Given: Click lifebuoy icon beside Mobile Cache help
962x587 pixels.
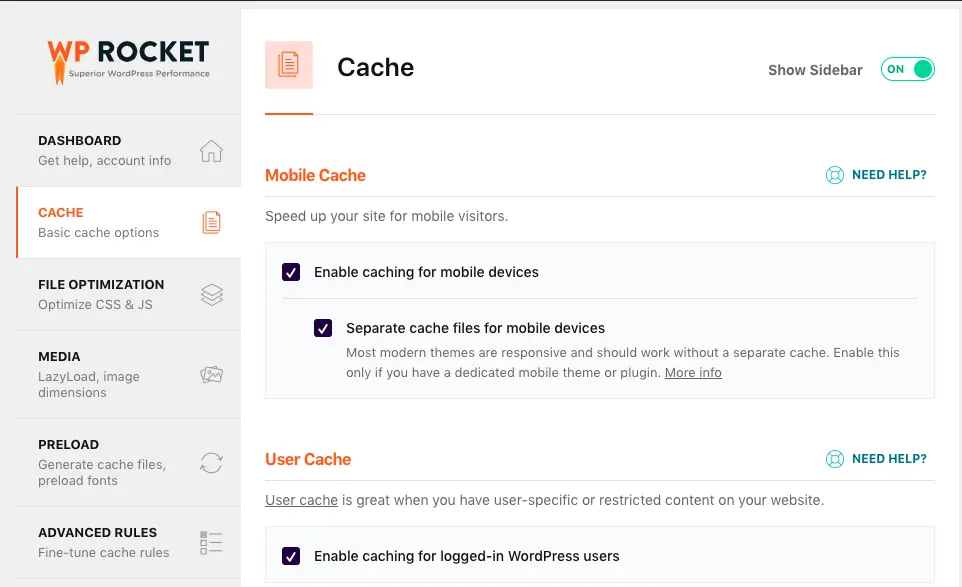Looking at the screenshot, I should click(835, 175).
